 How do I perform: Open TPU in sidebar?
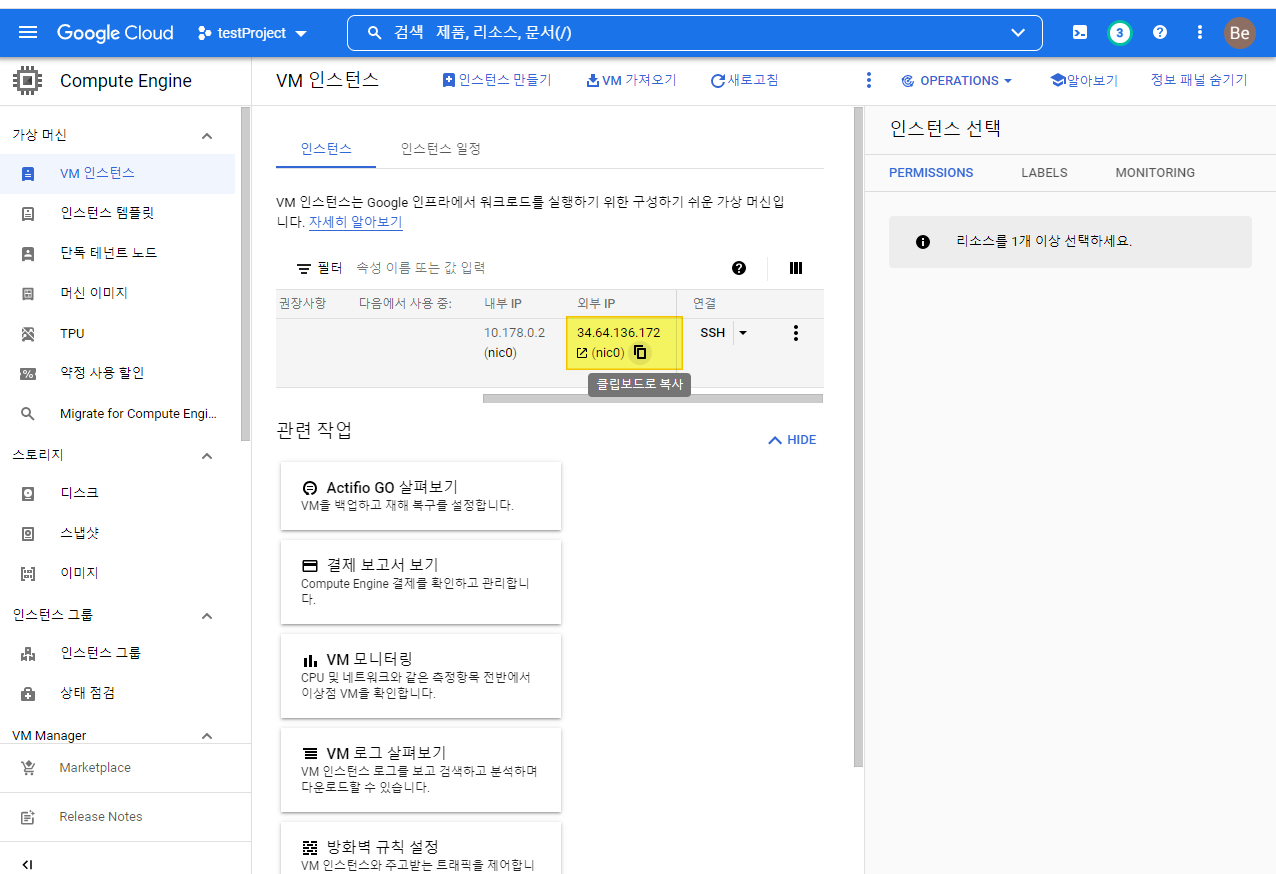tap(117, 333)
